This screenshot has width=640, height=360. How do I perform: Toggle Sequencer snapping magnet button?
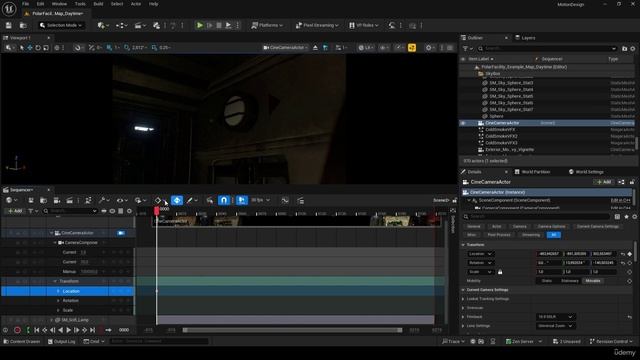(224, 200)
